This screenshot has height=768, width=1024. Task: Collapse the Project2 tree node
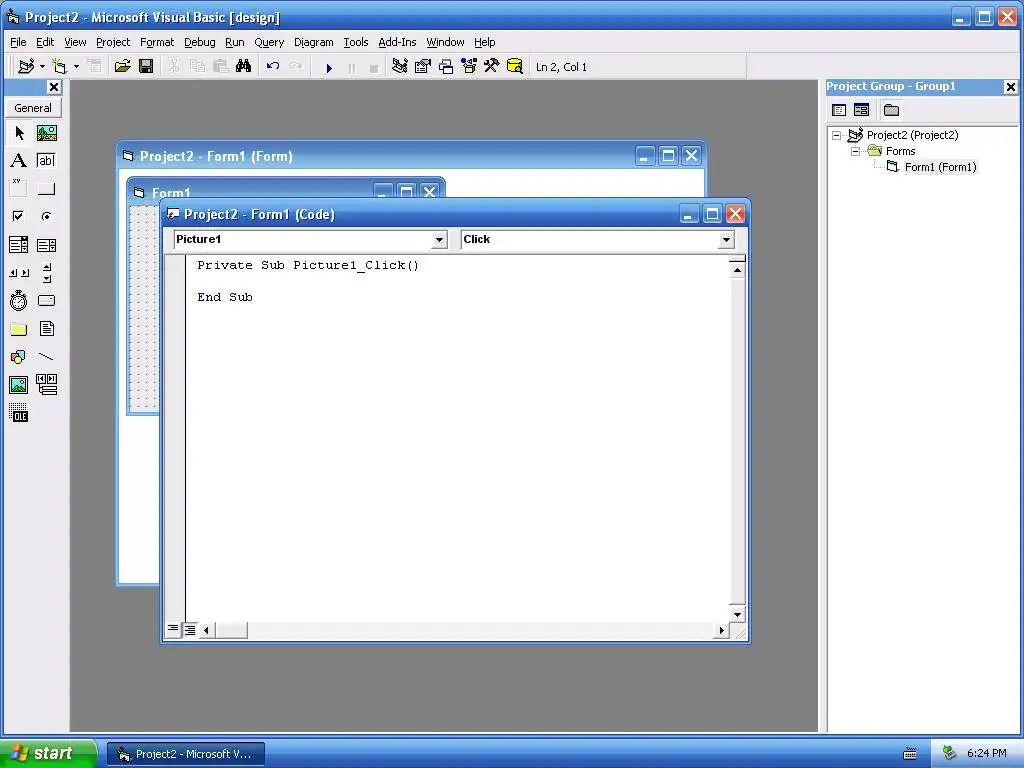837,135
